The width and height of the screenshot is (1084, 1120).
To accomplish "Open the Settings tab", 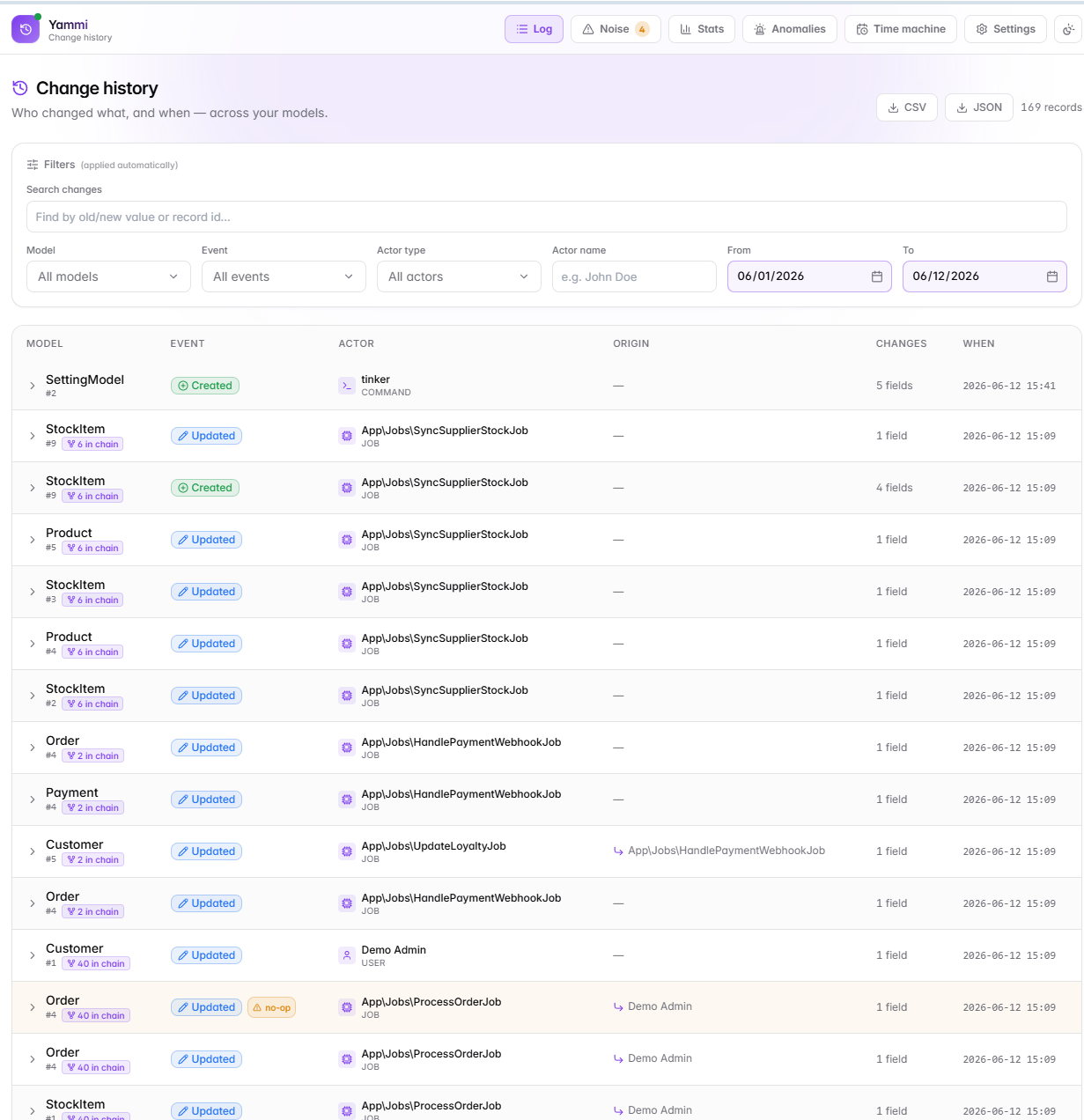I will [1006, 29].
